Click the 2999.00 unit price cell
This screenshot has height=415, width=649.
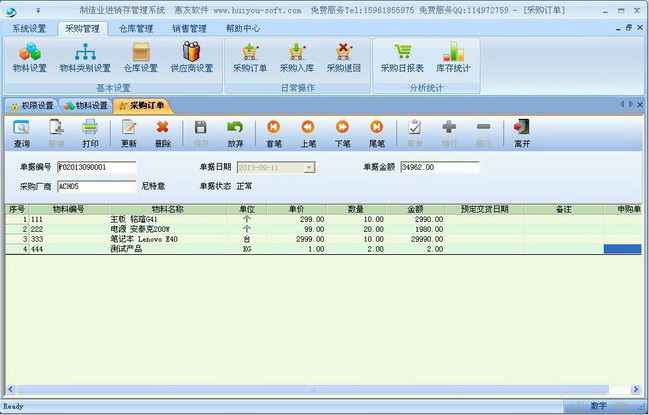click(297, 239)
